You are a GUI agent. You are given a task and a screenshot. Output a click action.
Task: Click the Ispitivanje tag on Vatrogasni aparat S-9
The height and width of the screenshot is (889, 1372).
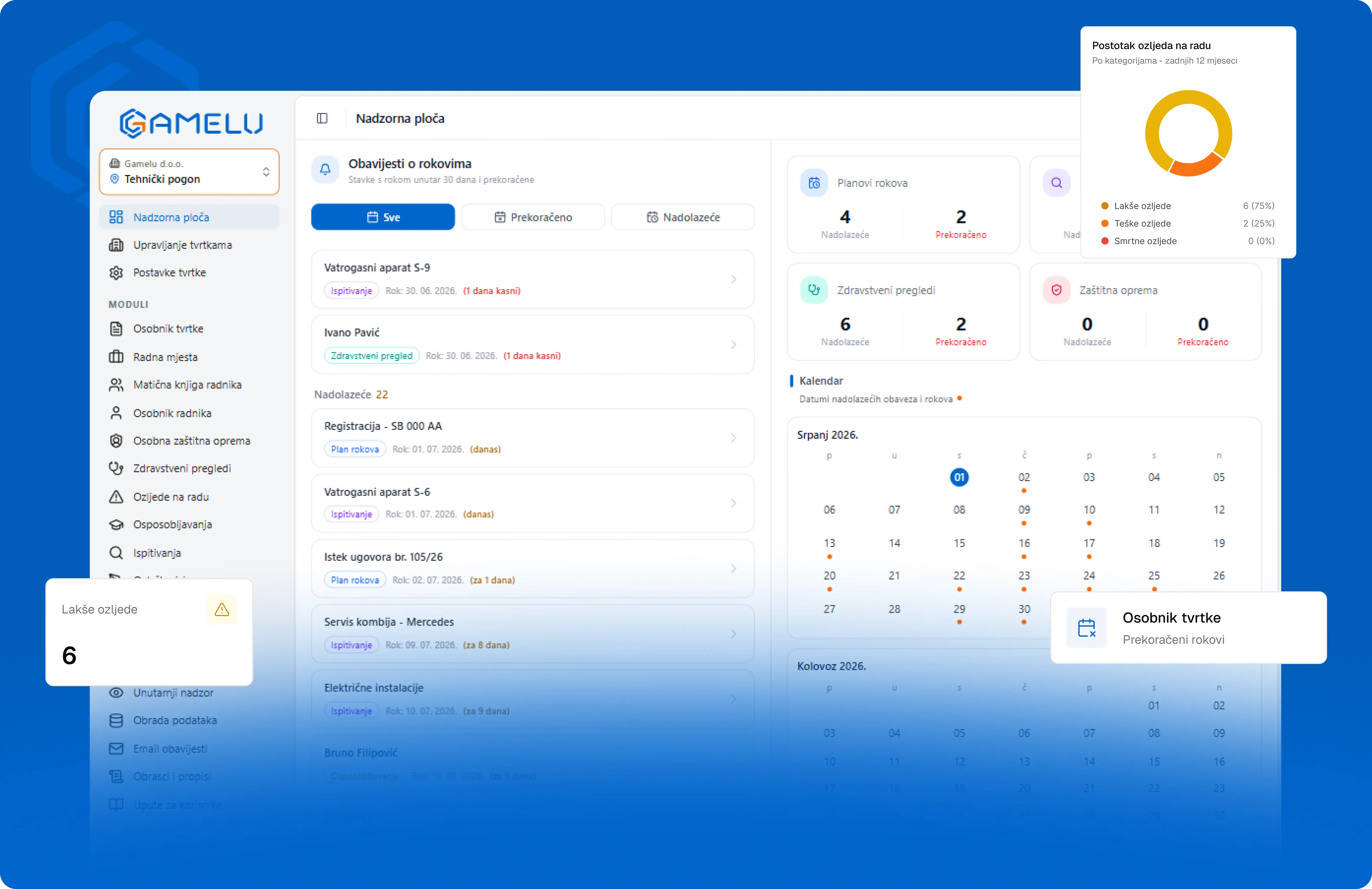tap(352, 291)
